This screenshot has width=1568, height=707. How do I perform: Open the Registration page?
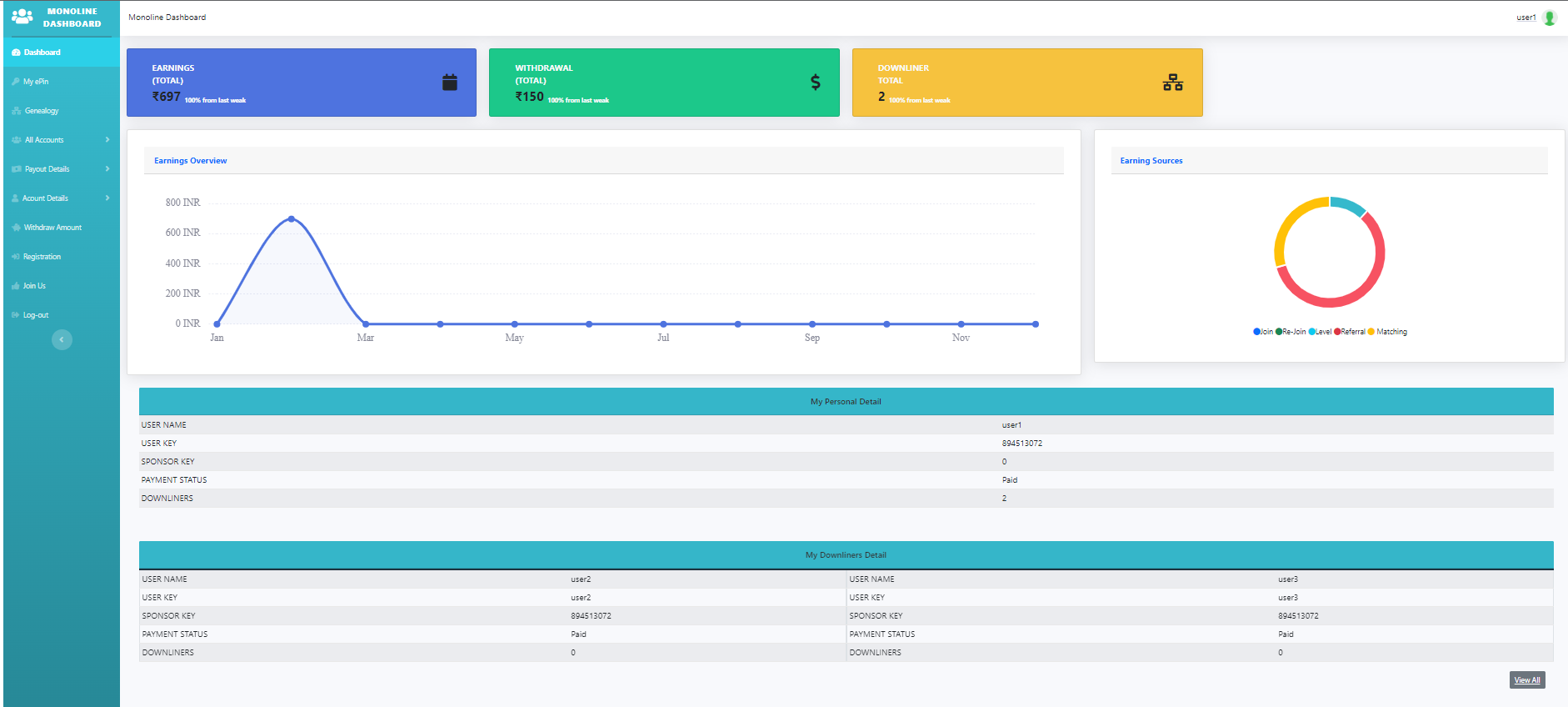point(42,257)
